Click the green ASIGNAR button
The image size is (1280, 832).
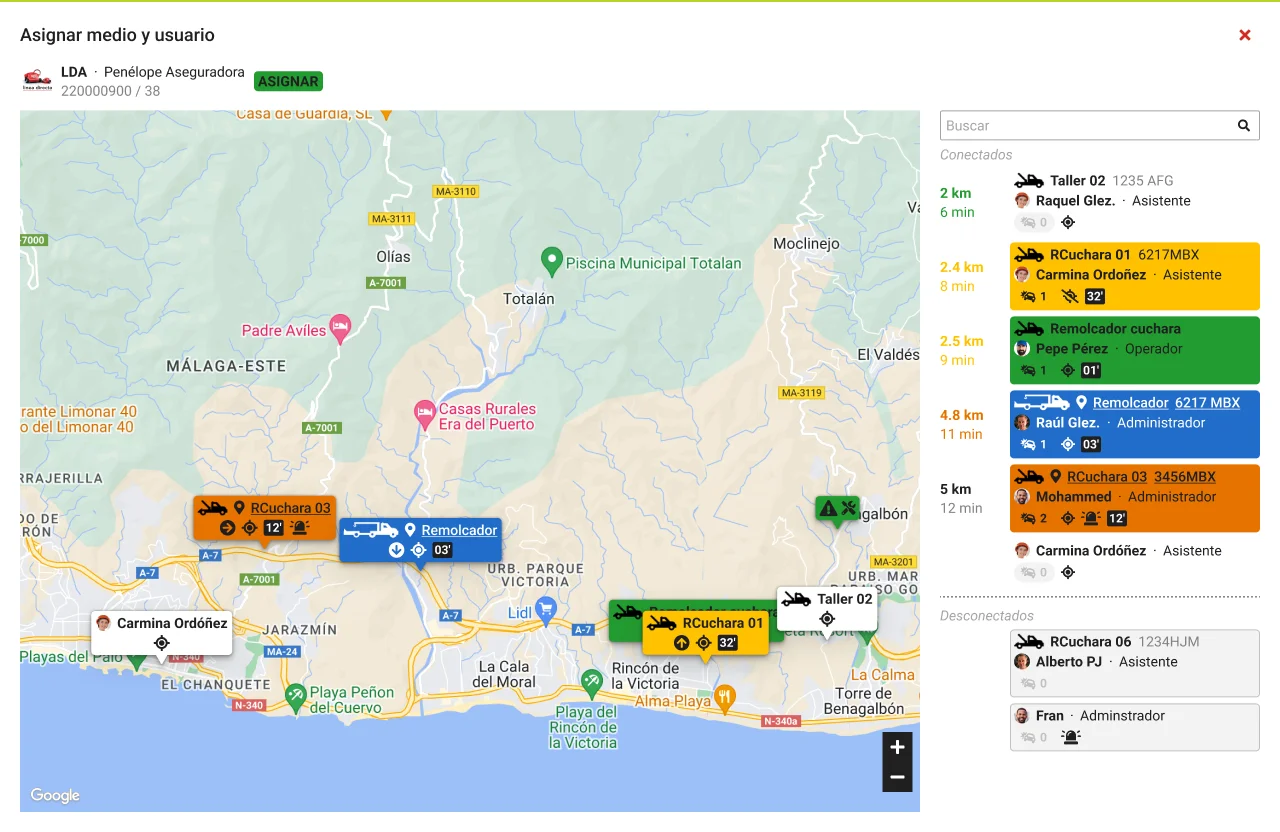(288, 82)
